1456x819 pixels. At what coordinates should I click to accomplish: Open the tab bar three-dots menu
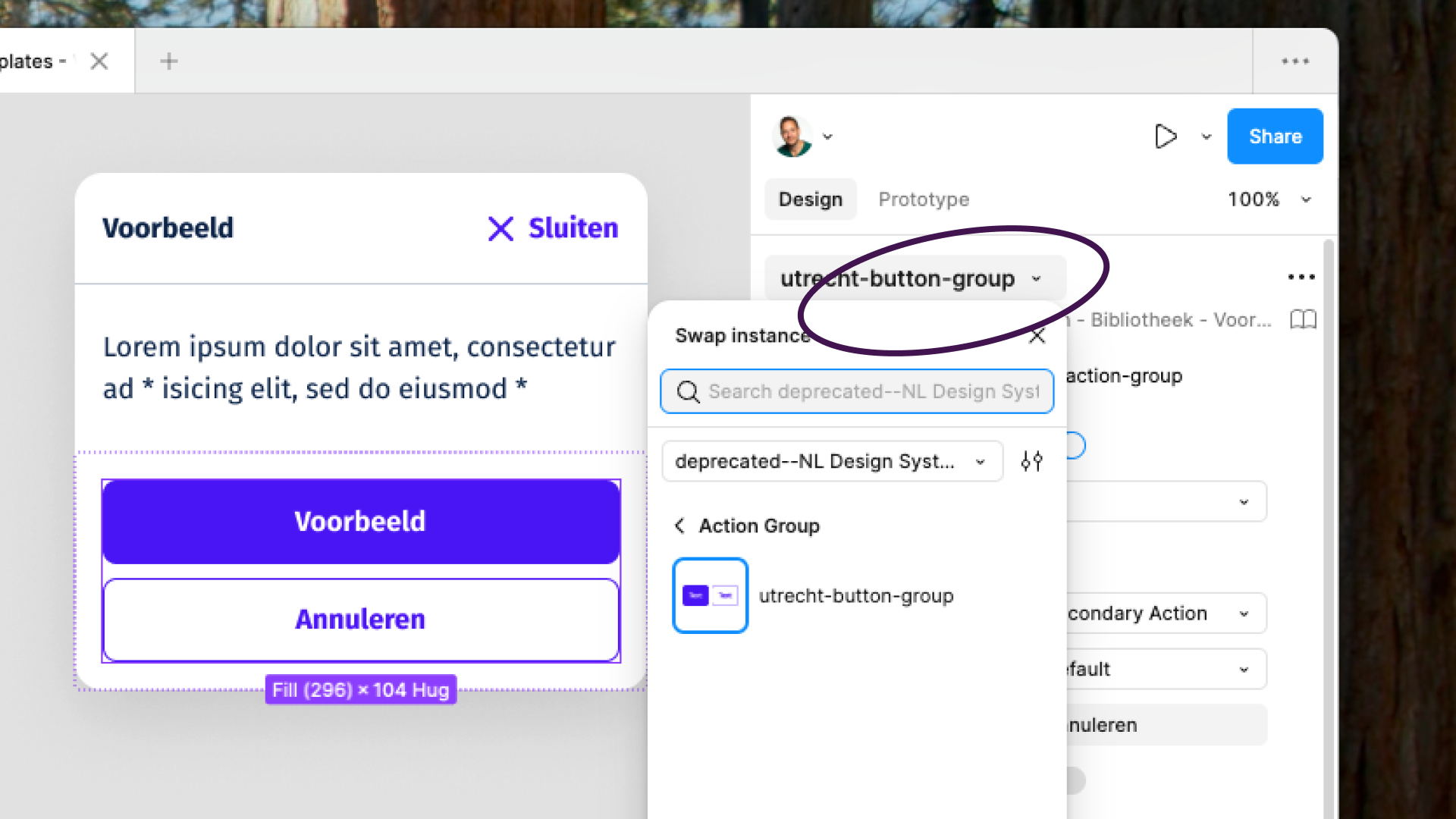pos(1295,61)
